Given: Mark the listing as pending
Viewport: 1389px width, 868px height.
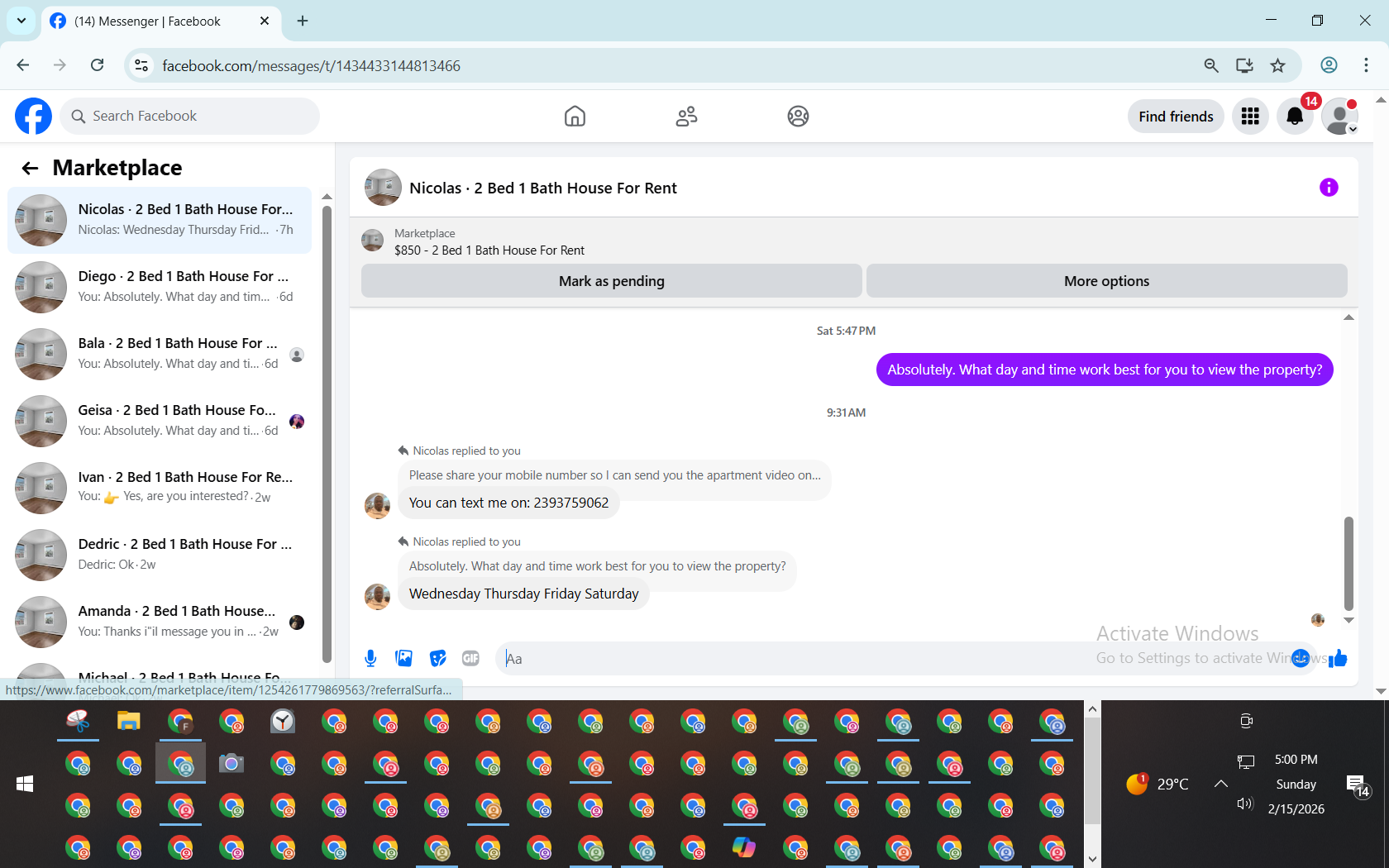Looking at the screenshot, I should tap(612, 281).
